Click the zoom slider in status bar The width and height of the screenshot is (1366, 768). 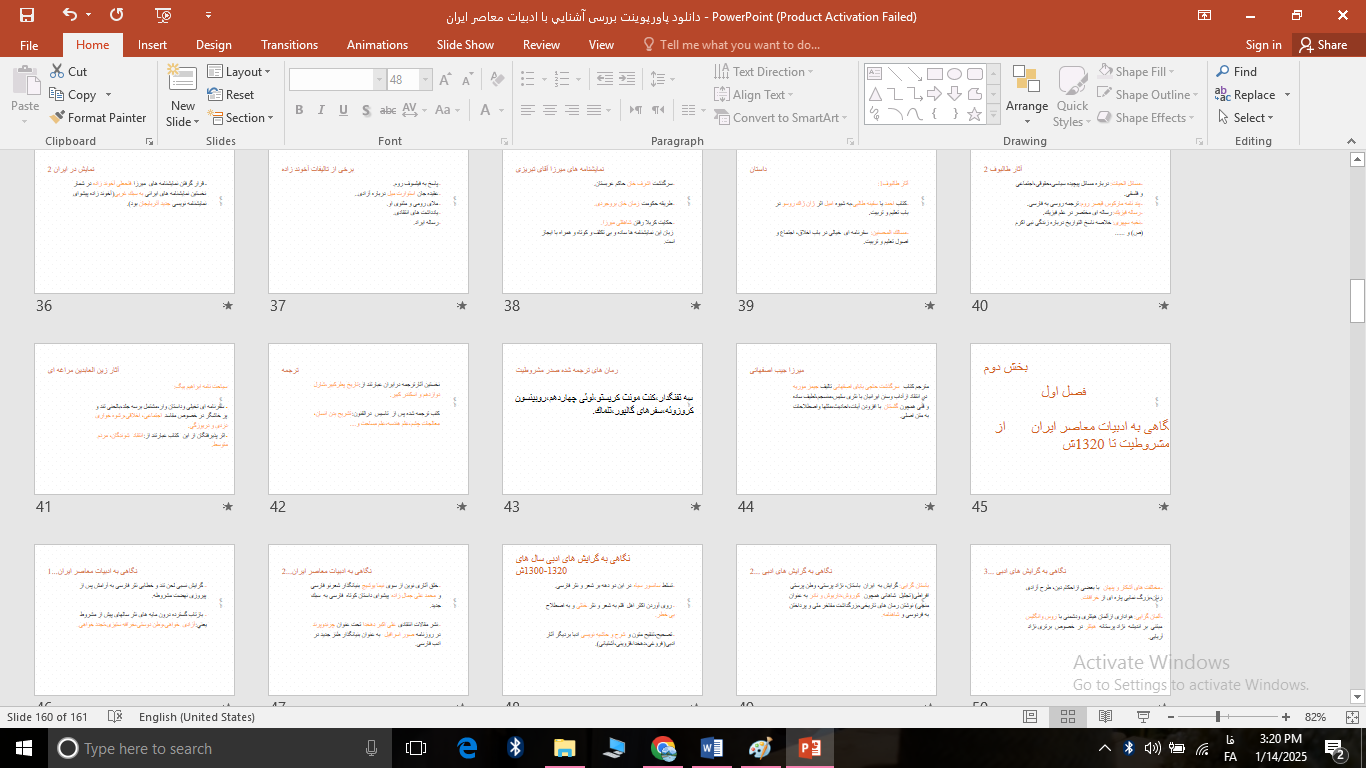tap(1218, 717)
